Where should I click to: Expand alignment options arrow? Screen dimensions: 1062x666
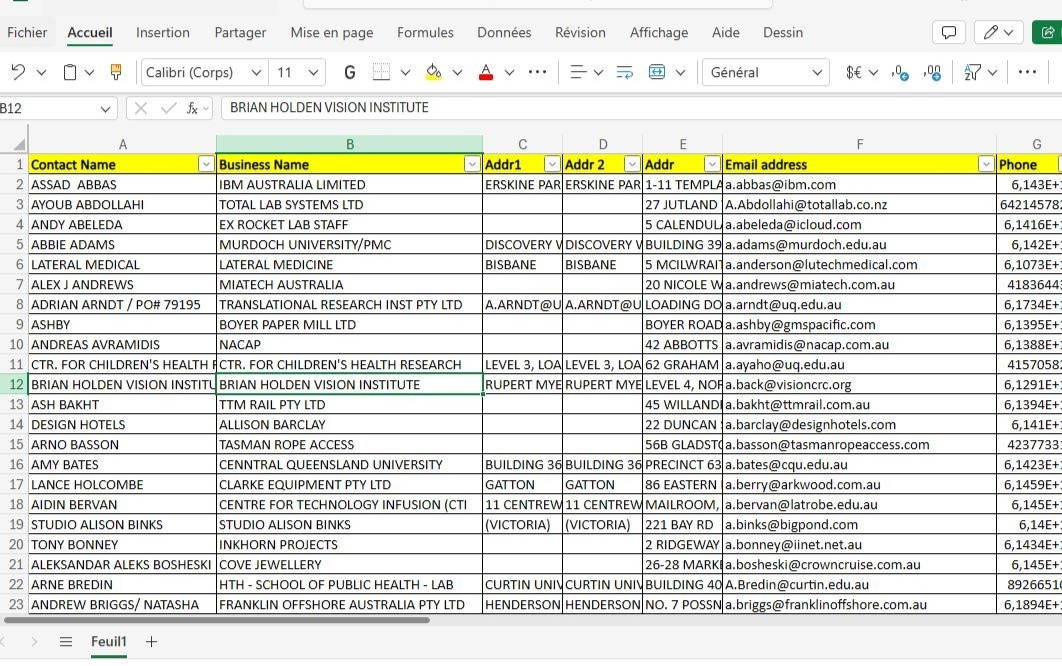pyautogui.click(x=598, y=72)
